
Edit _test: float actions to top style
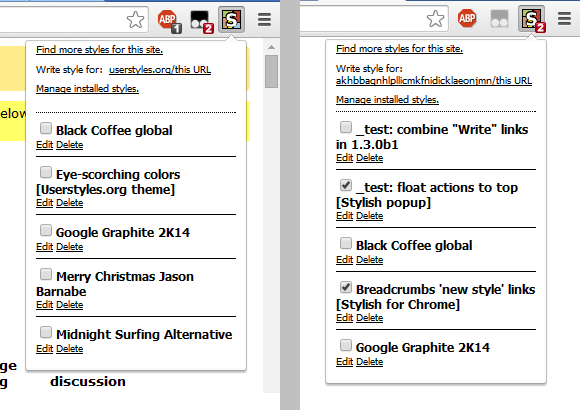click(x=344, y=216)
